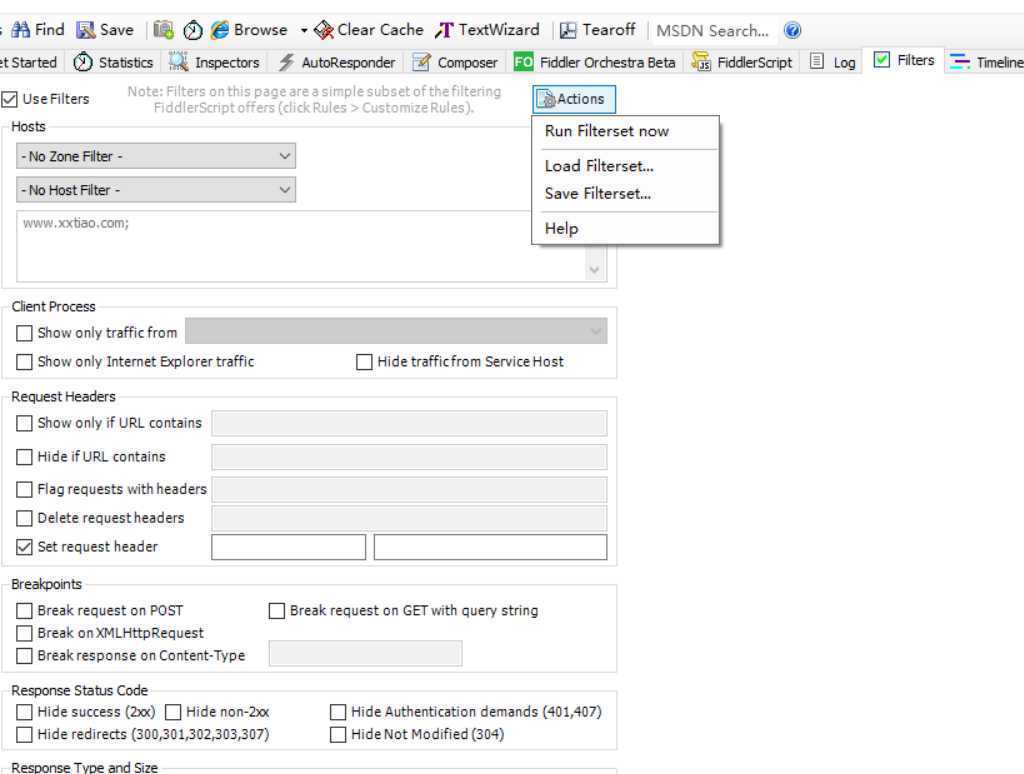Image resolution: width=1024 pixels, height=774 pixels.
Task: Click the Set request header name field
Action: coord(289,547)
